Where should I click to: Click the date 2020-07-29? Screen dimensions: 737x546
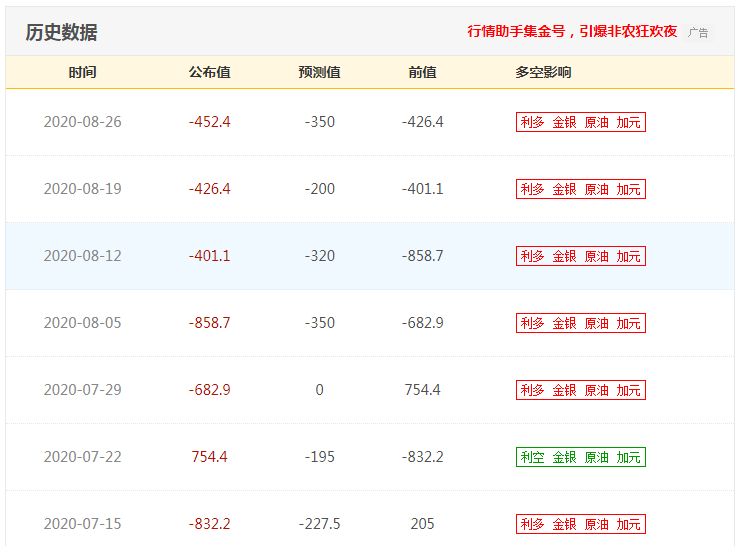tap(82, 390)
